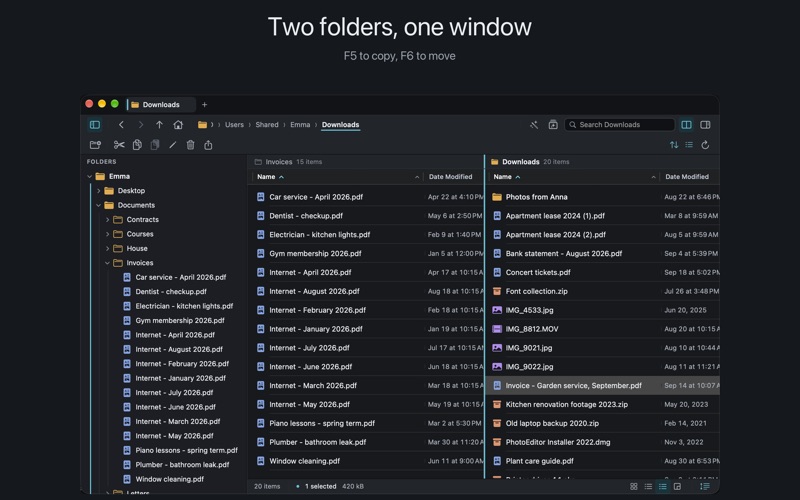Click the dimmed paste icon
The image size is (800, 500).
click(x=155, y=145)
